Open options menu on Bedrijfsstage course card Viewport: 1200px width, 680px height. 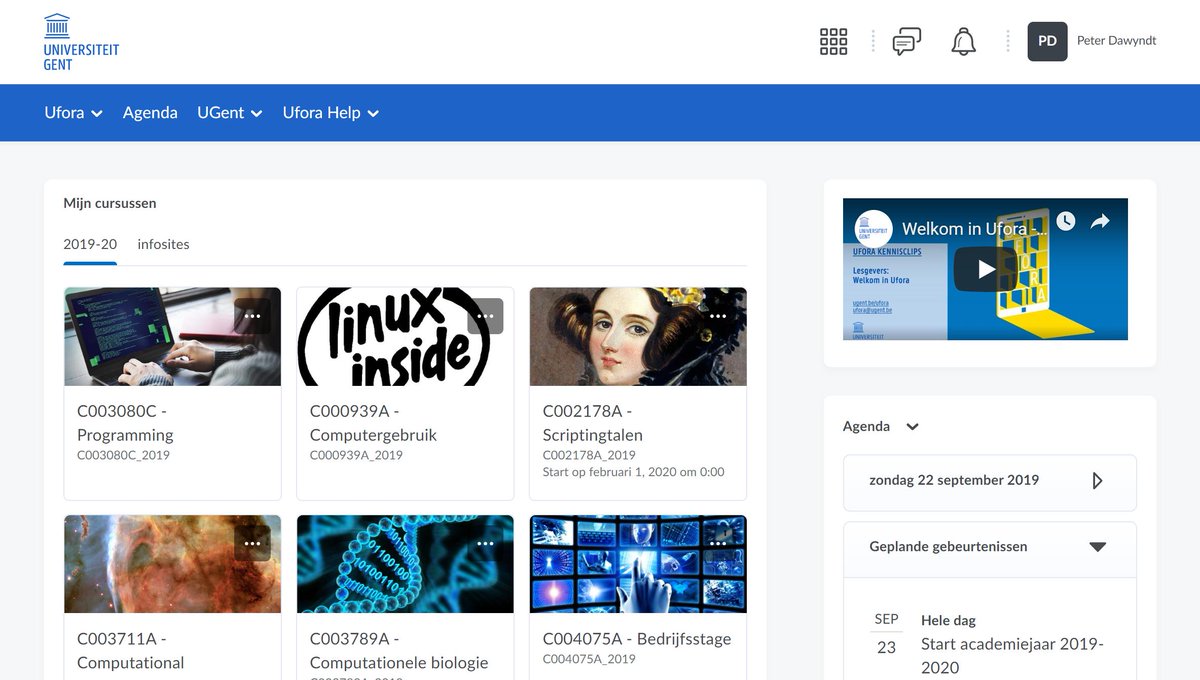pyautogui.click(x=718, y=543)
